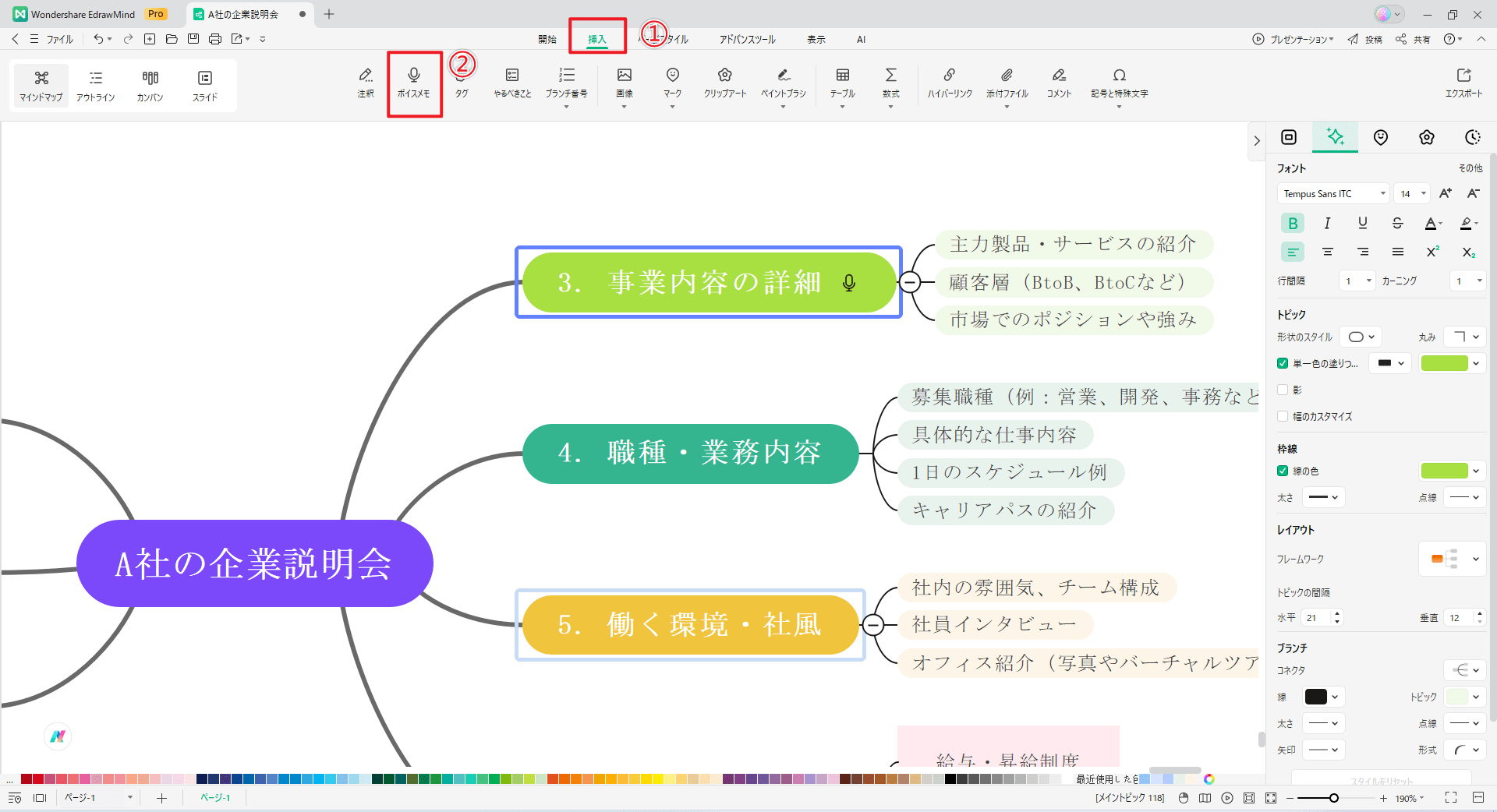Open the font size 14 dropdown

(1412, 193)
